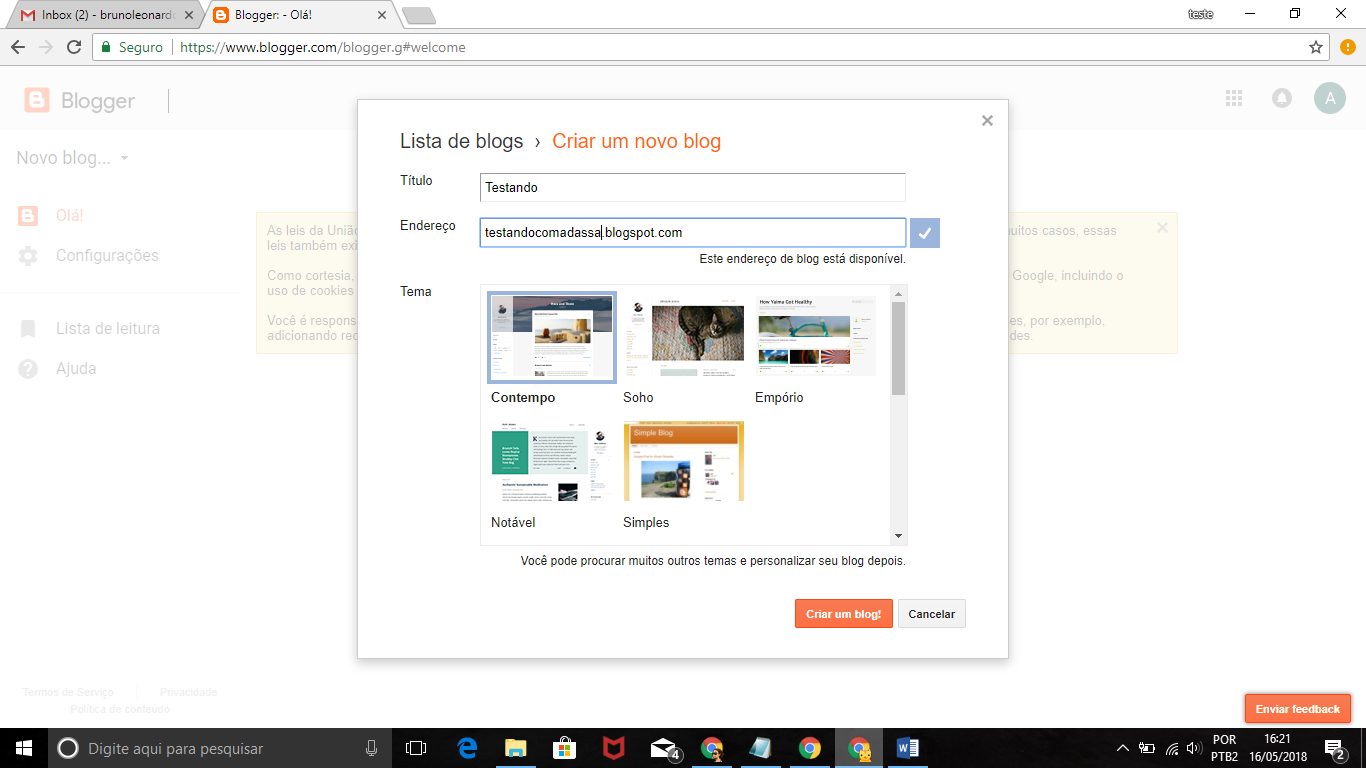Open Política de conteúdo link

click(120, 709)
